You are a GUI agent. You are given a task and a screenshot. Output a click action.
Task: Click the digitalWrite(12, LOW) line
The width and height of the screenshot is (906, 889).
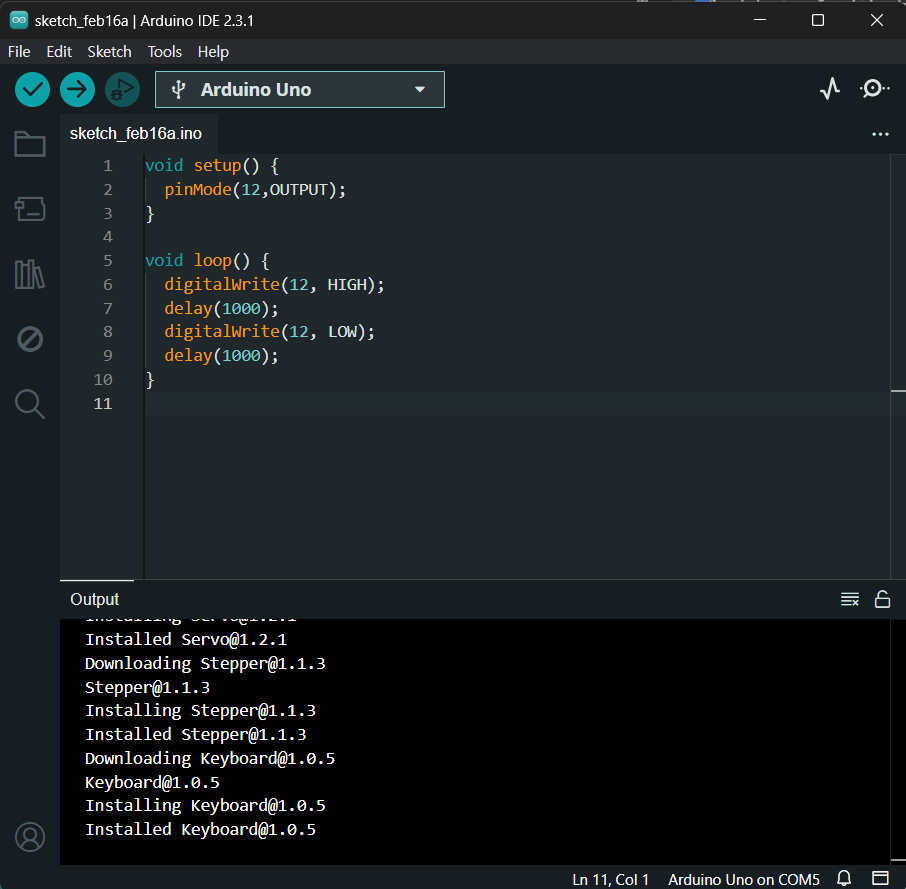269,332
